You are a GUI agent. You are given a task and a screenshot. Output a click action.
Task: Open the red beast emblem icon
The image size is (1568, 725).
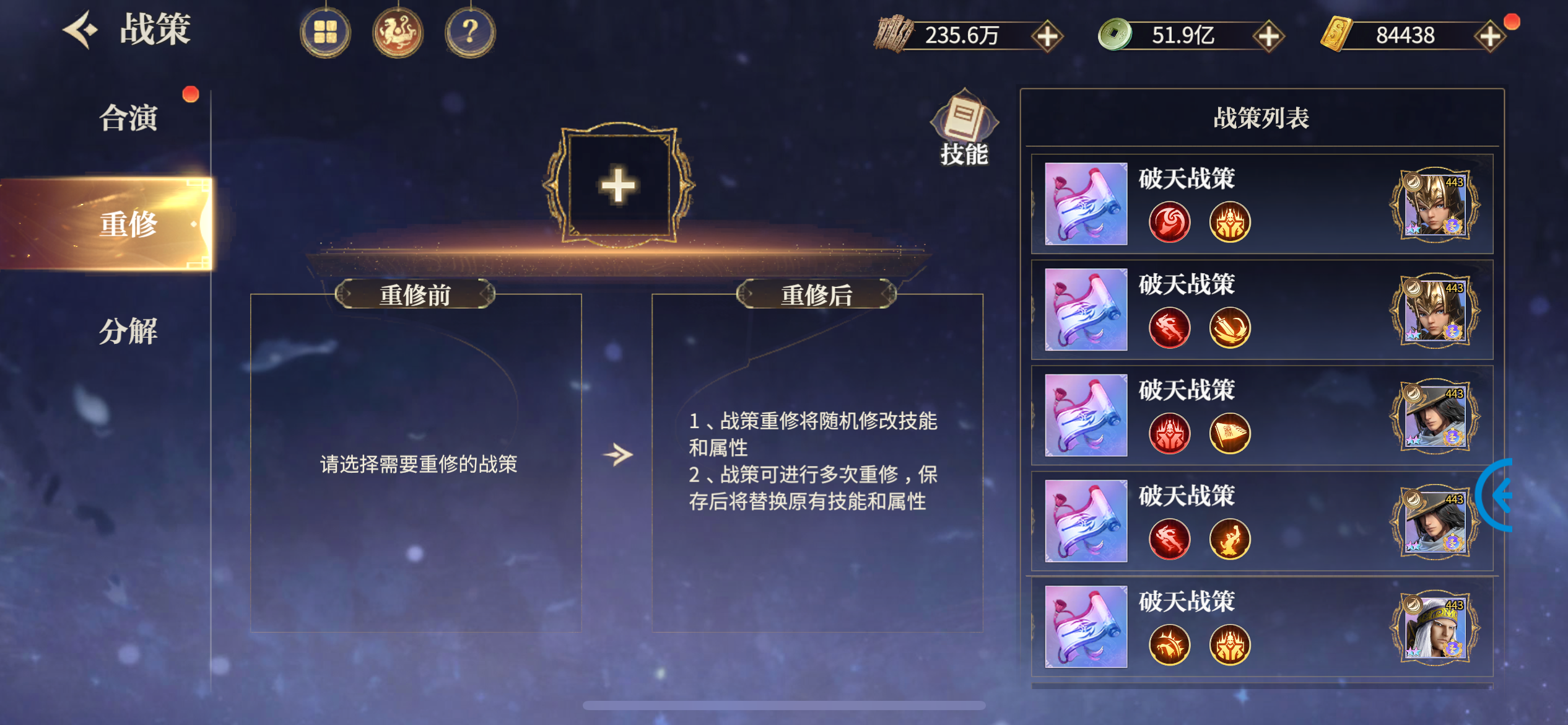398,32
